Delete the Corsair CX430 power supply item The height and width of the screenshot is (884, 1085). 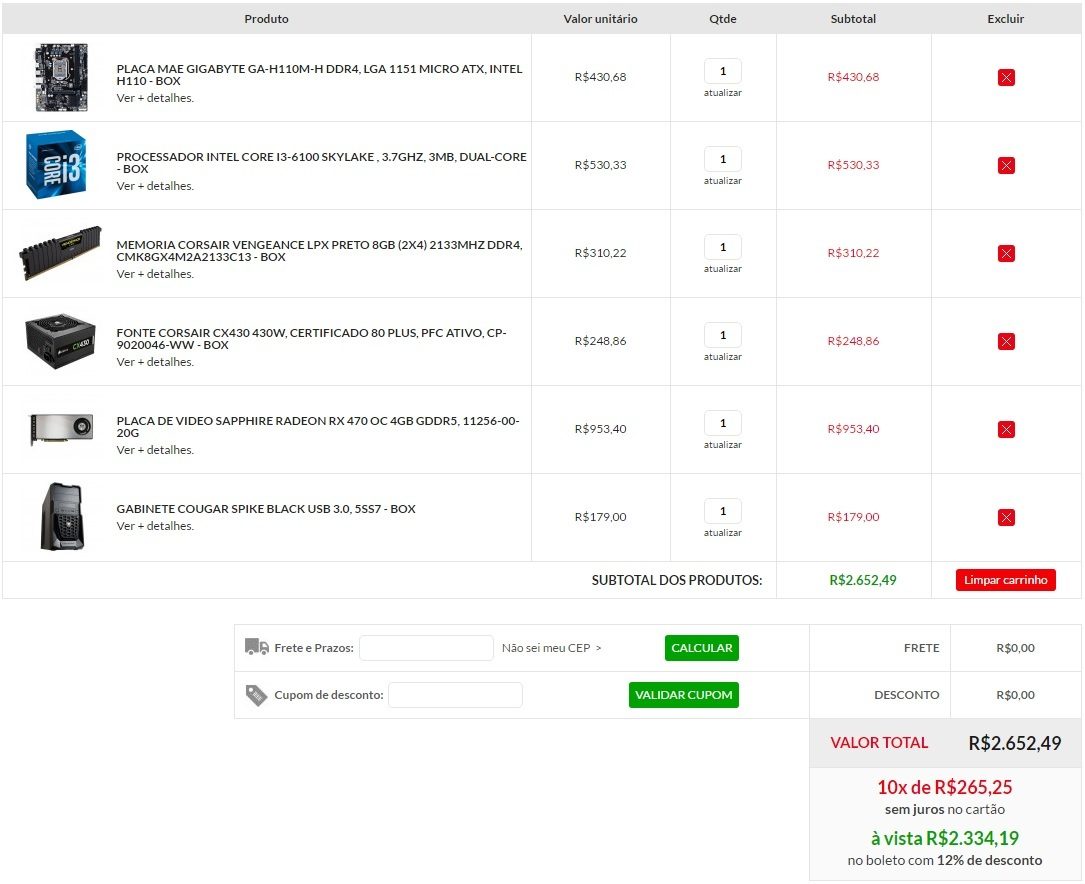pos(1006,341)
